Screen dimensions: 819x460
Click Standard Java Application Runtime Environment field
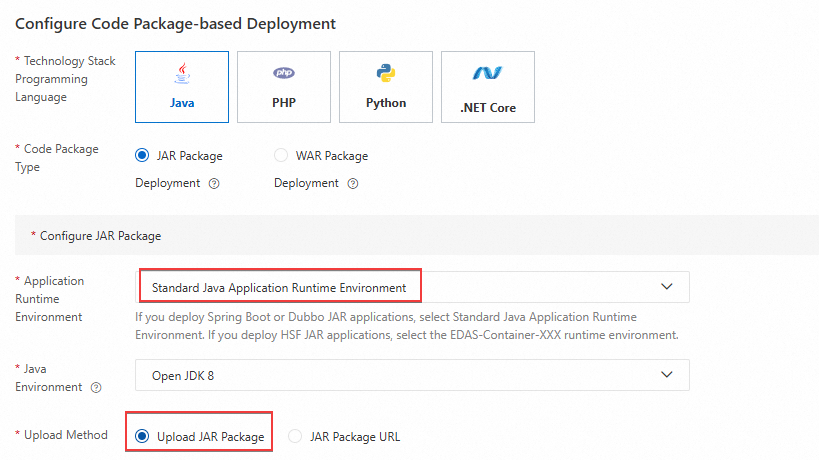click(279, 288)
